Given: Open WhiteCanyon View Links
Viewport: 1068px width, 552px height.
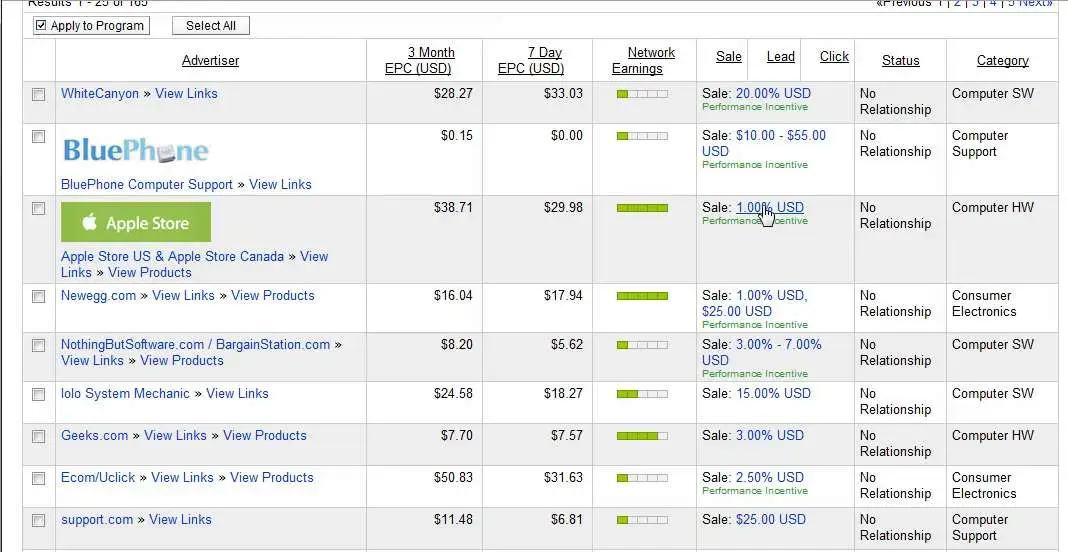Looking at the screenshot, I should pos(187,93).
